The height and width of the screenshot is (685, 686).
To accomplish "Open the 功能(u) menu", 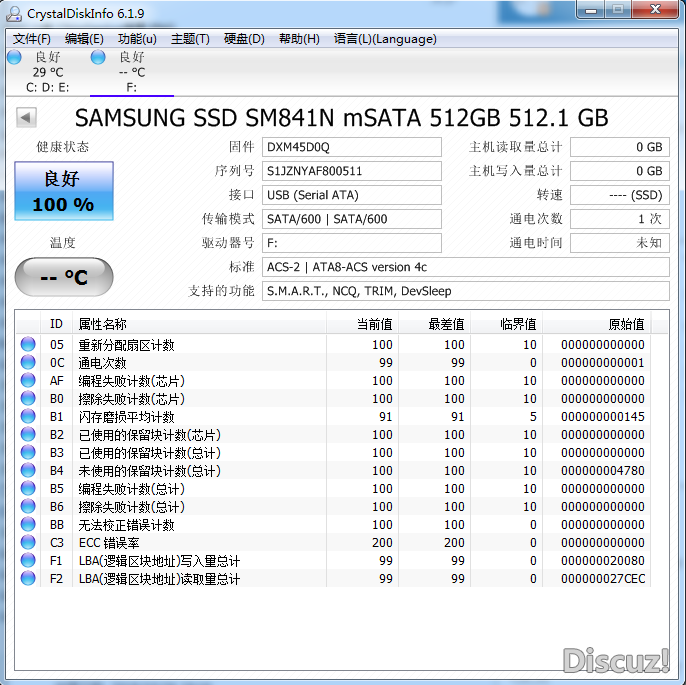I will click(137, 39).
